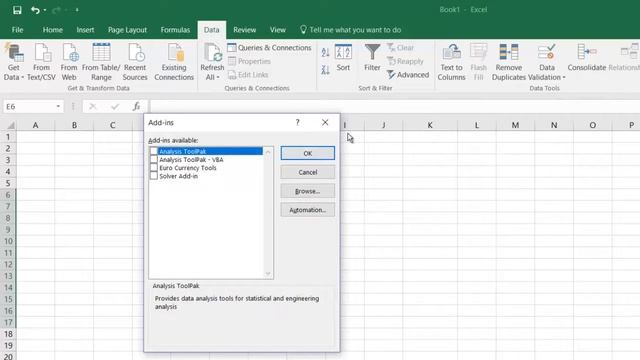Click the add-ins list scroll down arrow
This screenshot has width=640, height=360.
(268, 274)
